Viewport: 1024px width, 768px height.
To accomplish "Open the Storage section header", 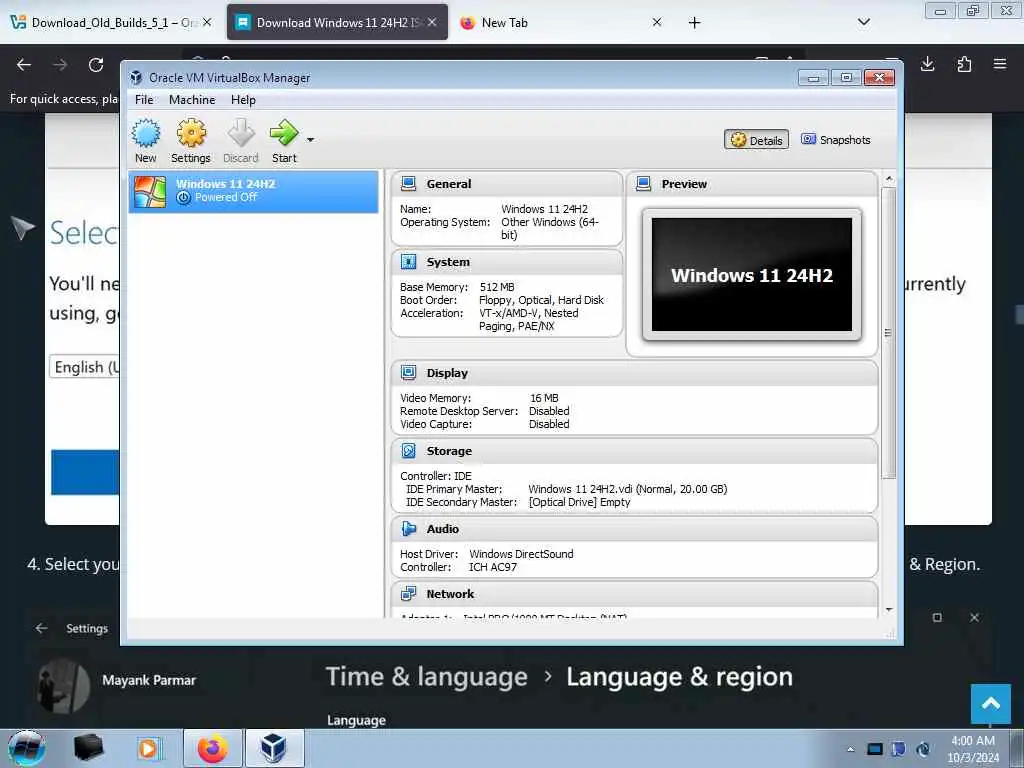I will click(x=634, y=451).
